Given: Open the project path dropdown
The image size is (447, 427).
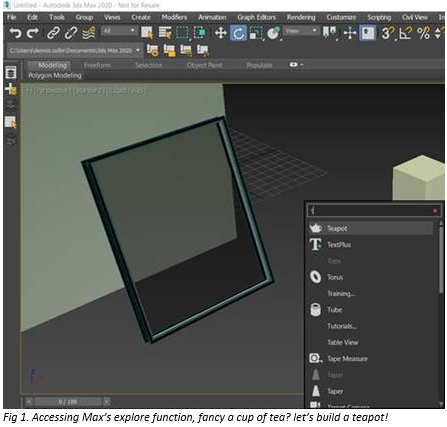Looking at the screenshot, I should pyautogui.click(x=75, y=51).
